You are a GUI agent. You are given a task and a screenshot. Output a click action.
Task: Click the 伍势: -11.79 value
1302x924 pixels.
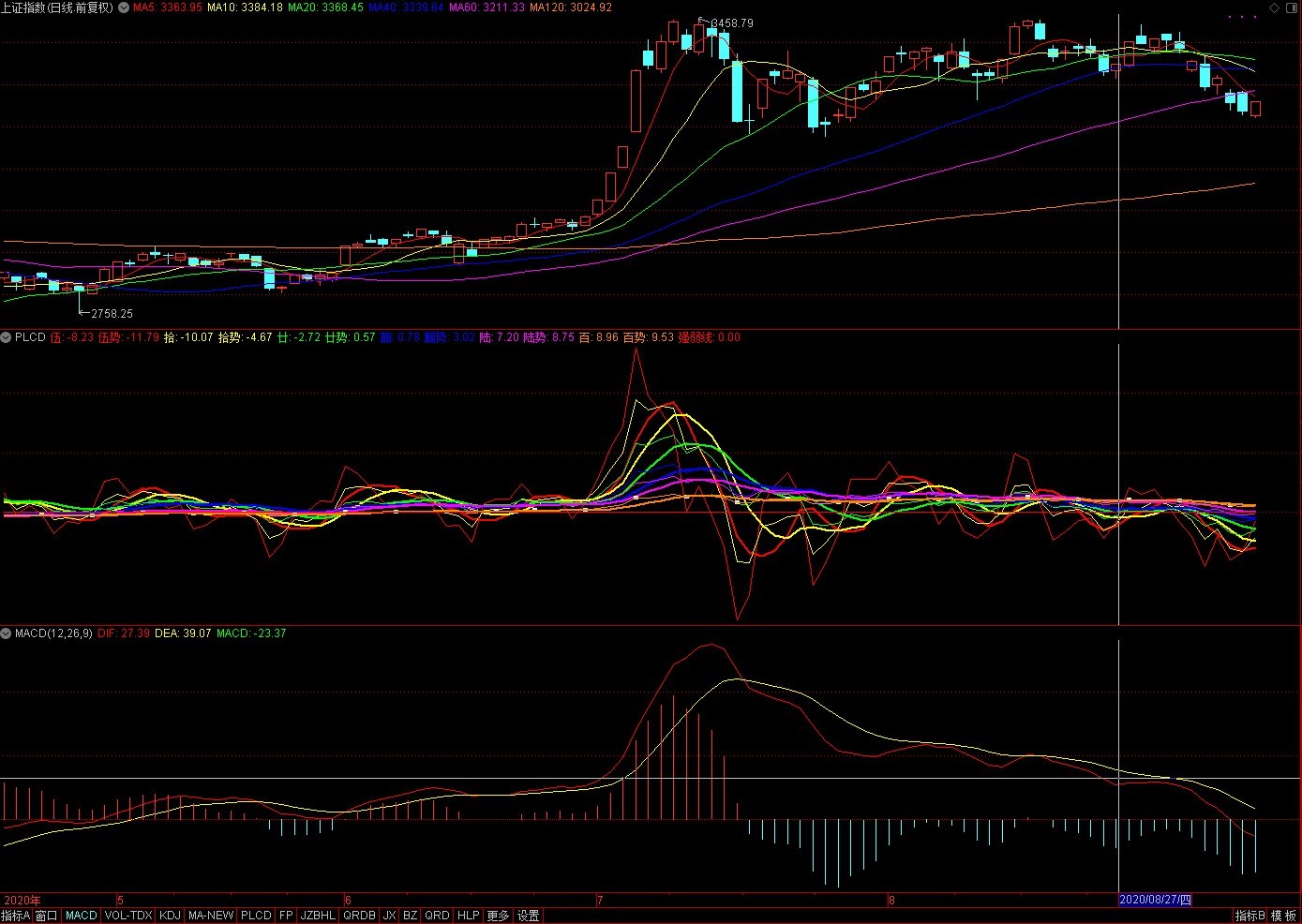tap(128, 337)
